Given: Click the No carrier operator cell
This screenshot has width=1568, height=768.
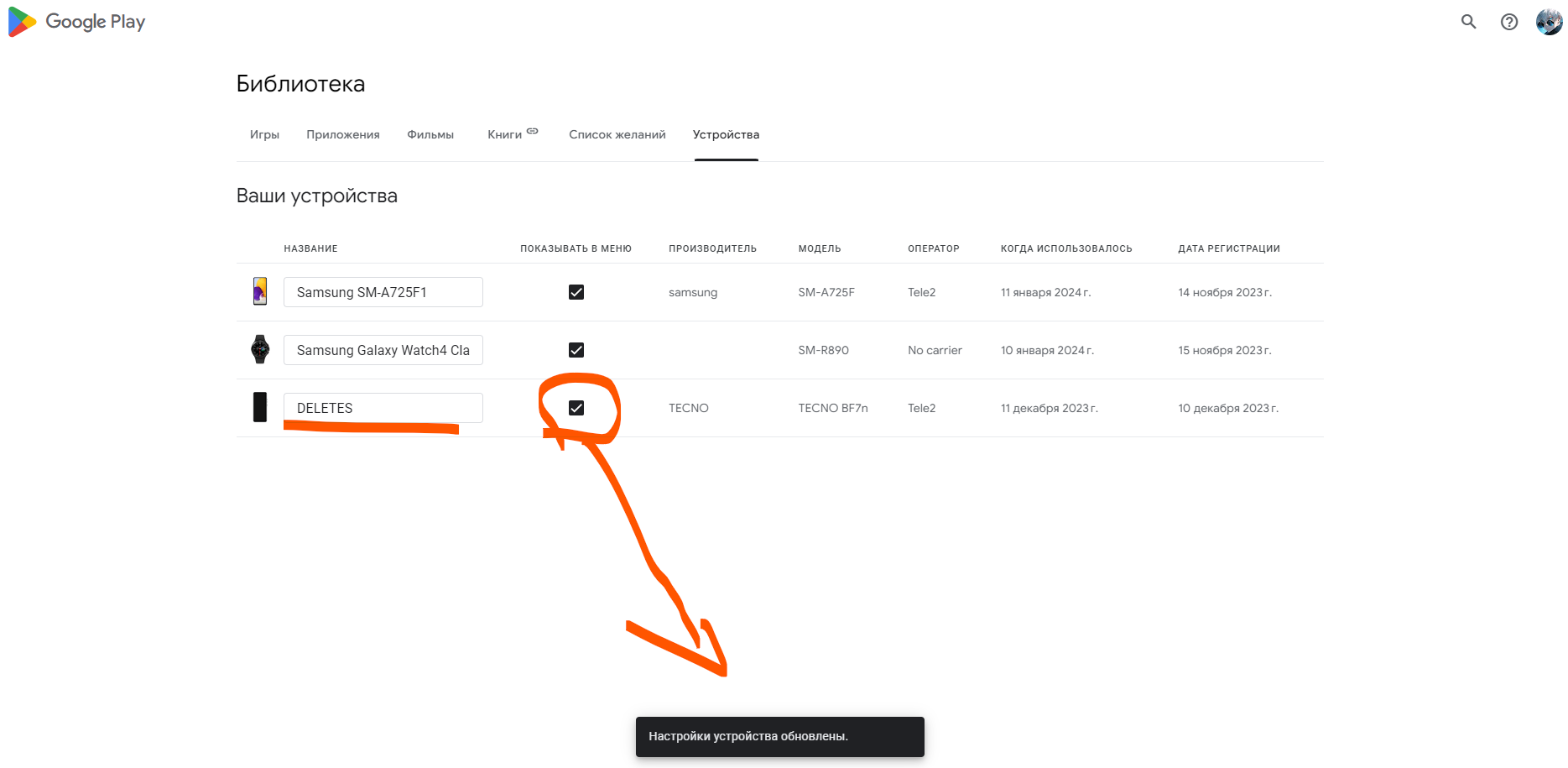Looking at the screenshot, I should coord(935,350).
